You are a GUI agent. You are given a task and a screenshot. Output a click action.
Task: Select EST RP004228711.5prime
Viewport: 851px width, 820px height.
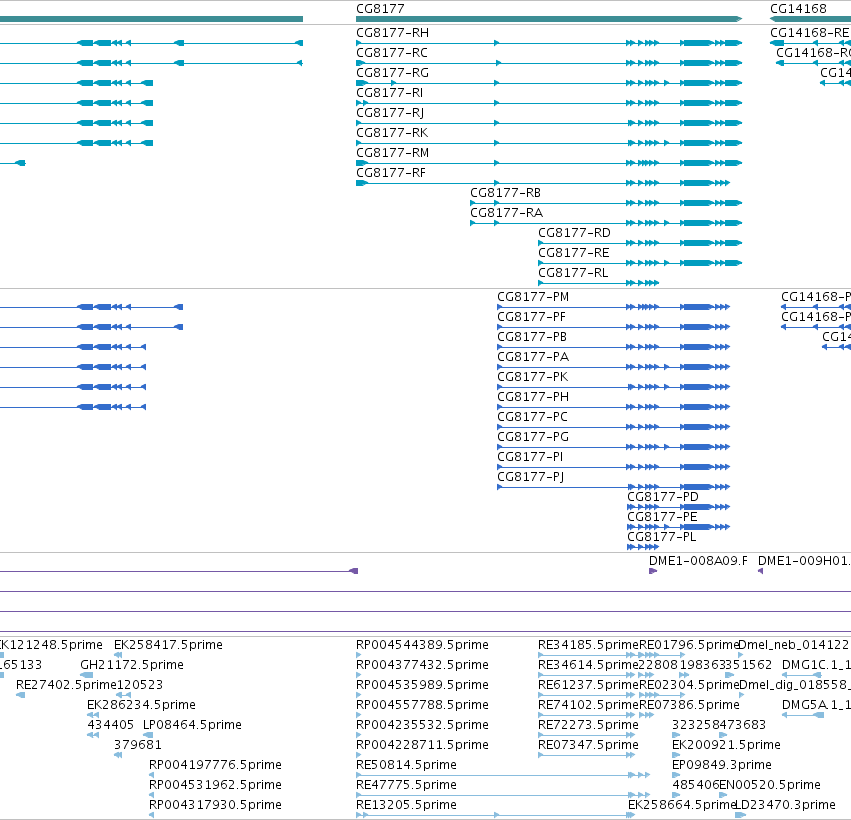[x=422, y=745]
